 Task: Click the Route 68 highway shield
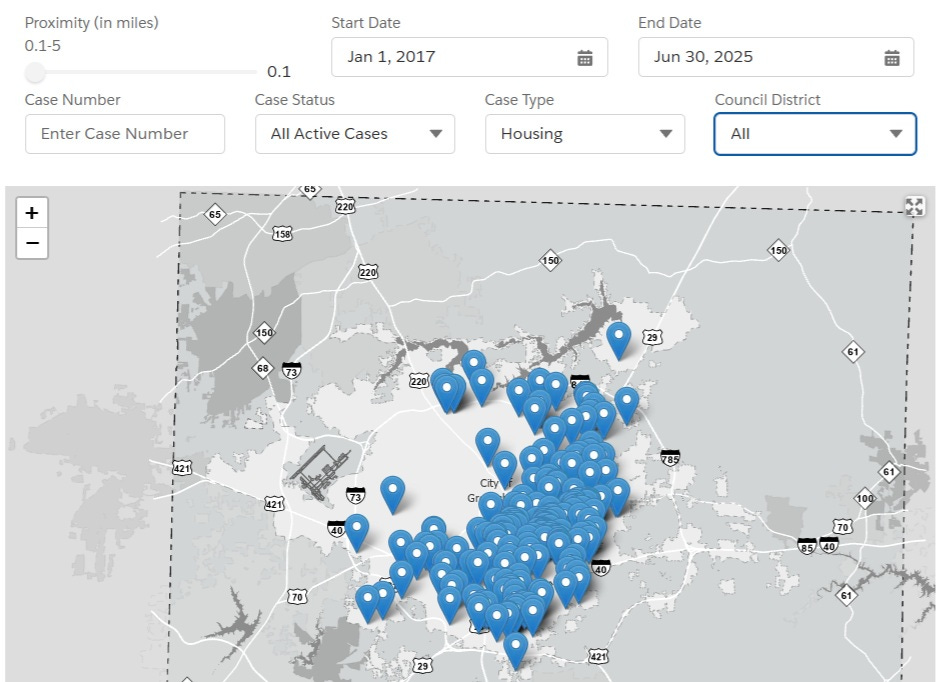pos(263,368)
